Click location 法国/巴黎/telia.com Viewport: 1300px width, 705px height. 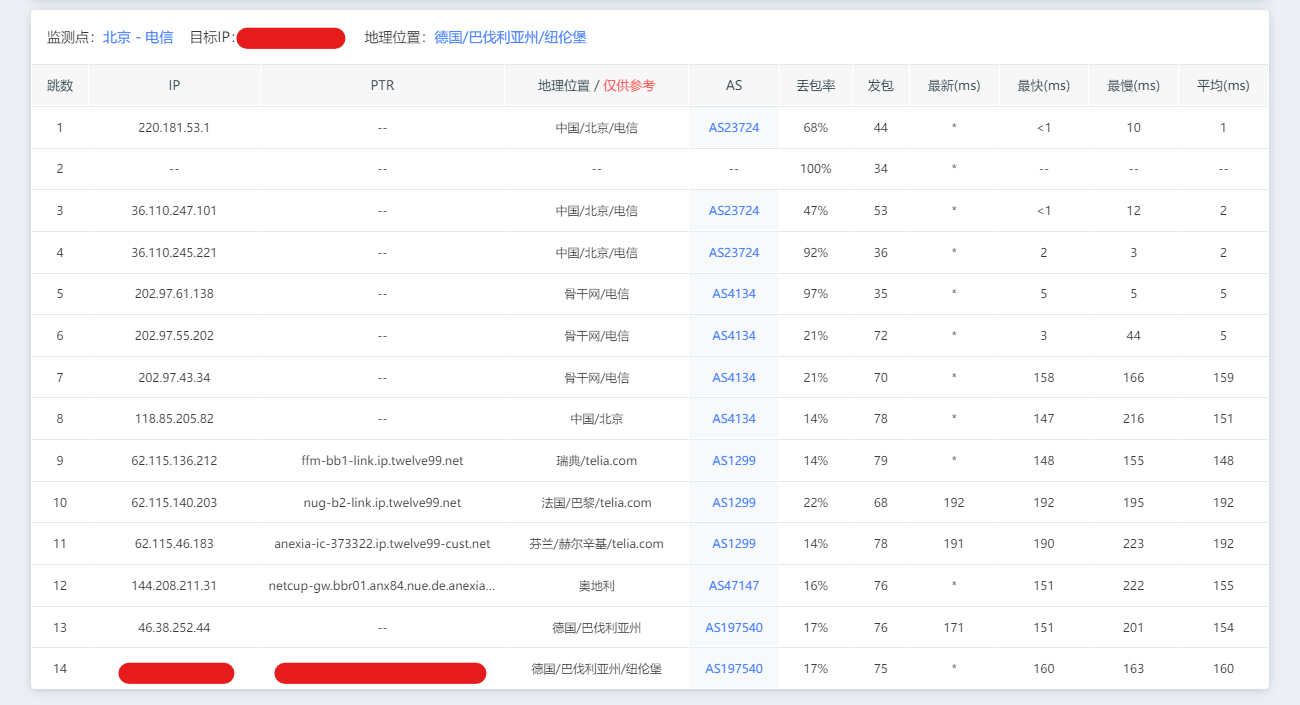click(x=596, y=502)
